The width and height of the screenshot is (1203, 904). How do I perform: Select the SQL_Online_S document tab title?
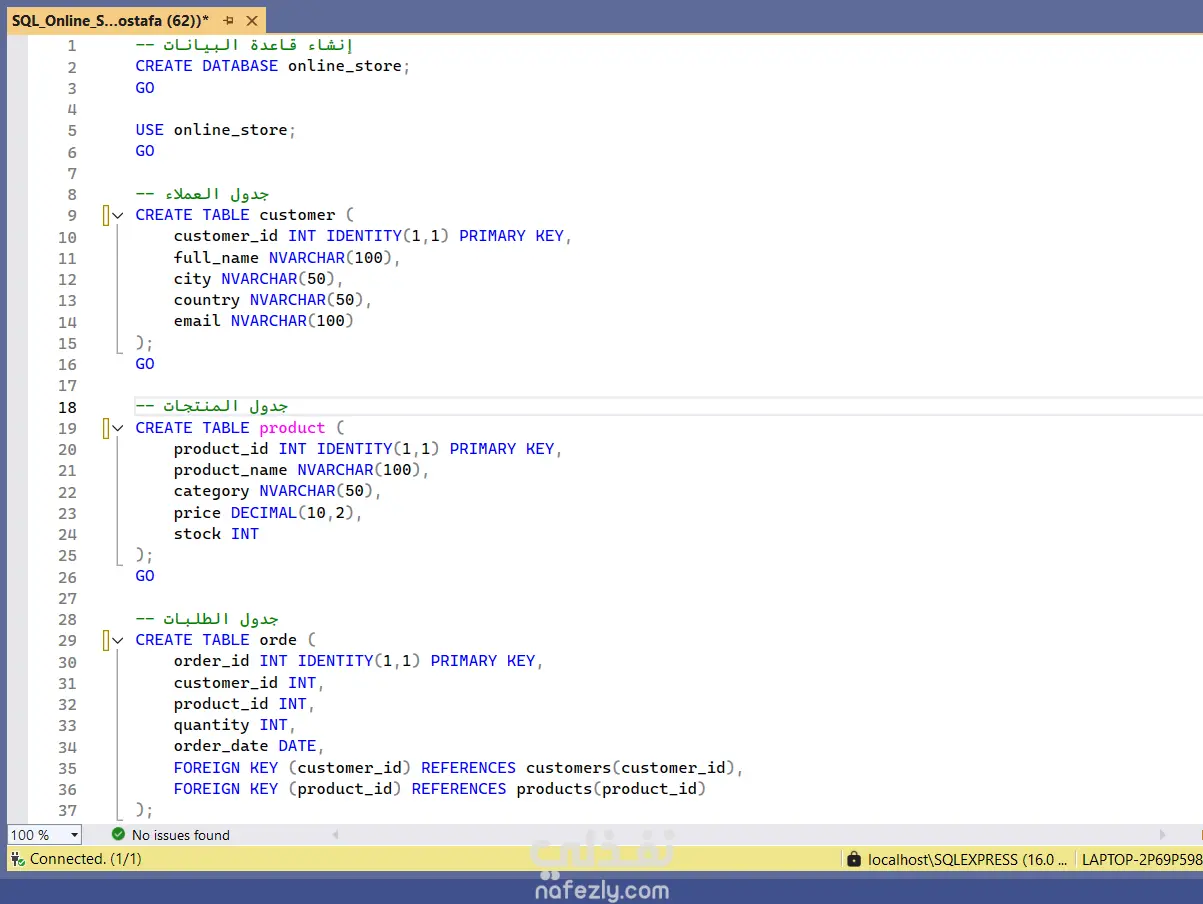[110, 20]
